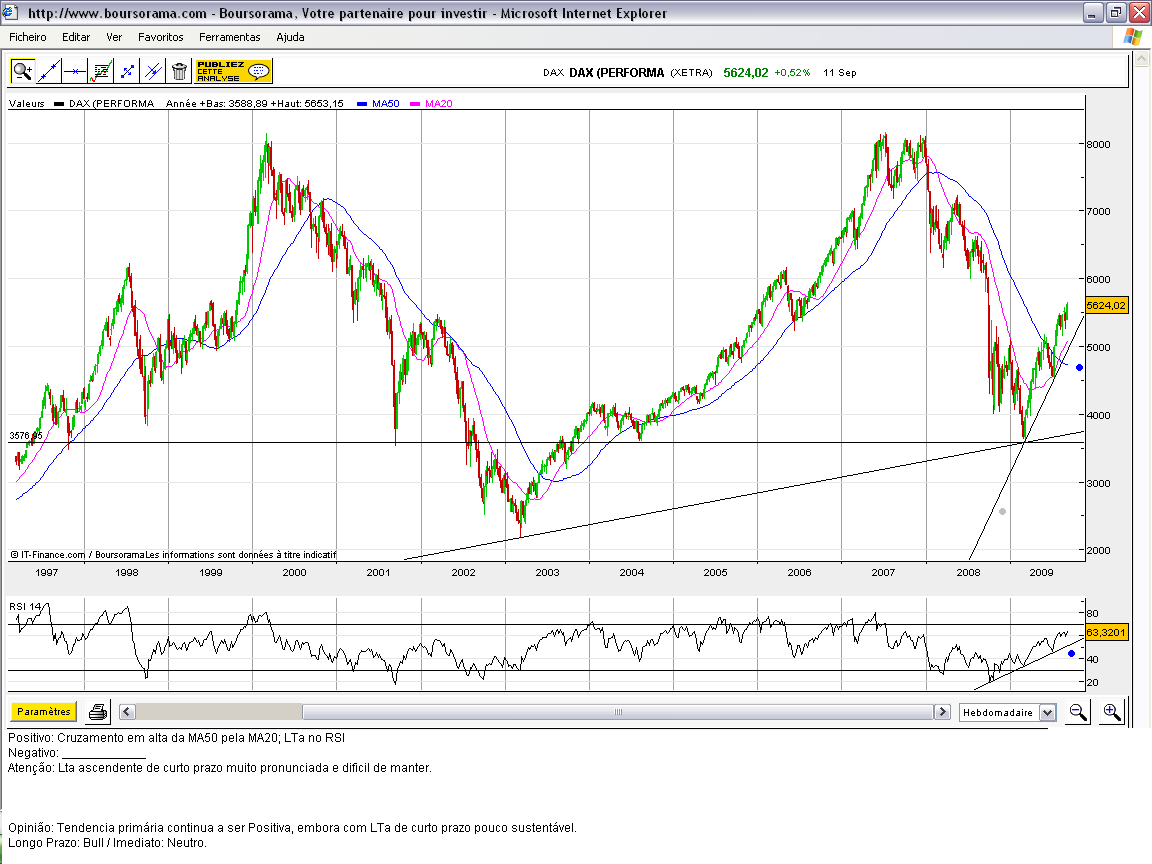This screenshot has width=1152, height=864.
Task: Click the 3576,65 horizontal line label
Action: click(26, 436)
